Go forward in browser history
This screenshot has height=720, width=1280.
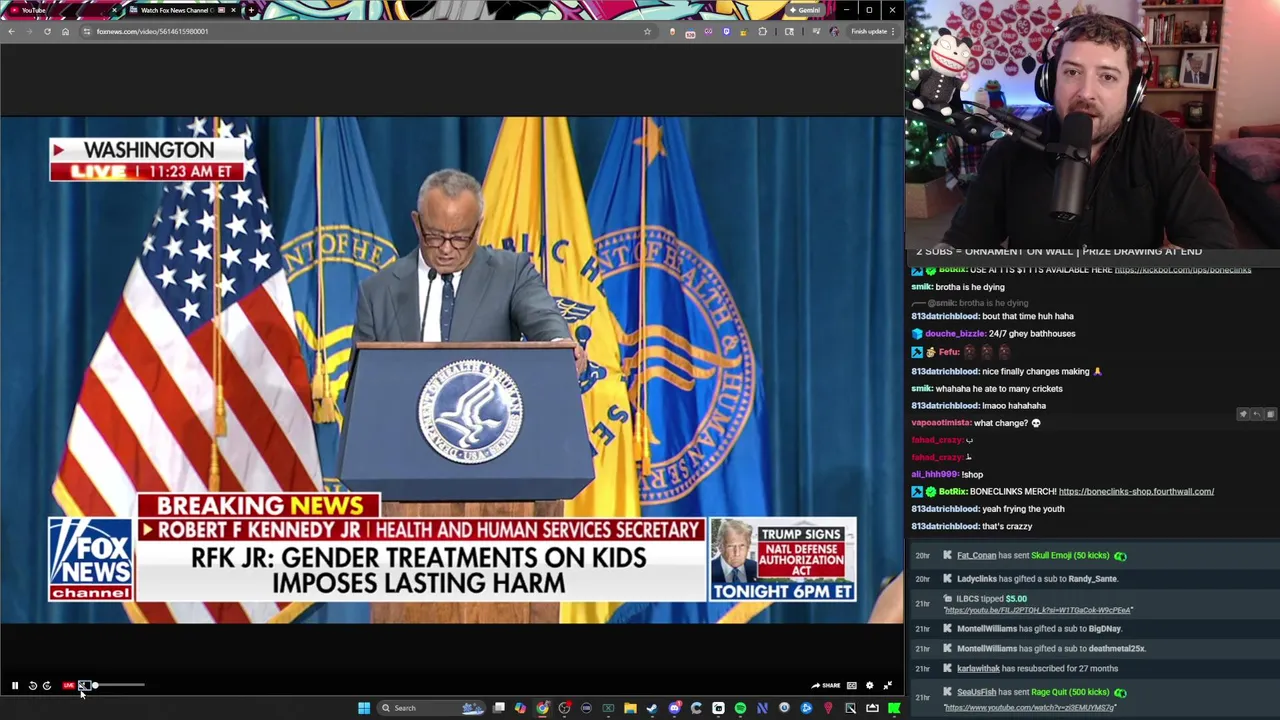pyautogui.click(x=29, y=31)
